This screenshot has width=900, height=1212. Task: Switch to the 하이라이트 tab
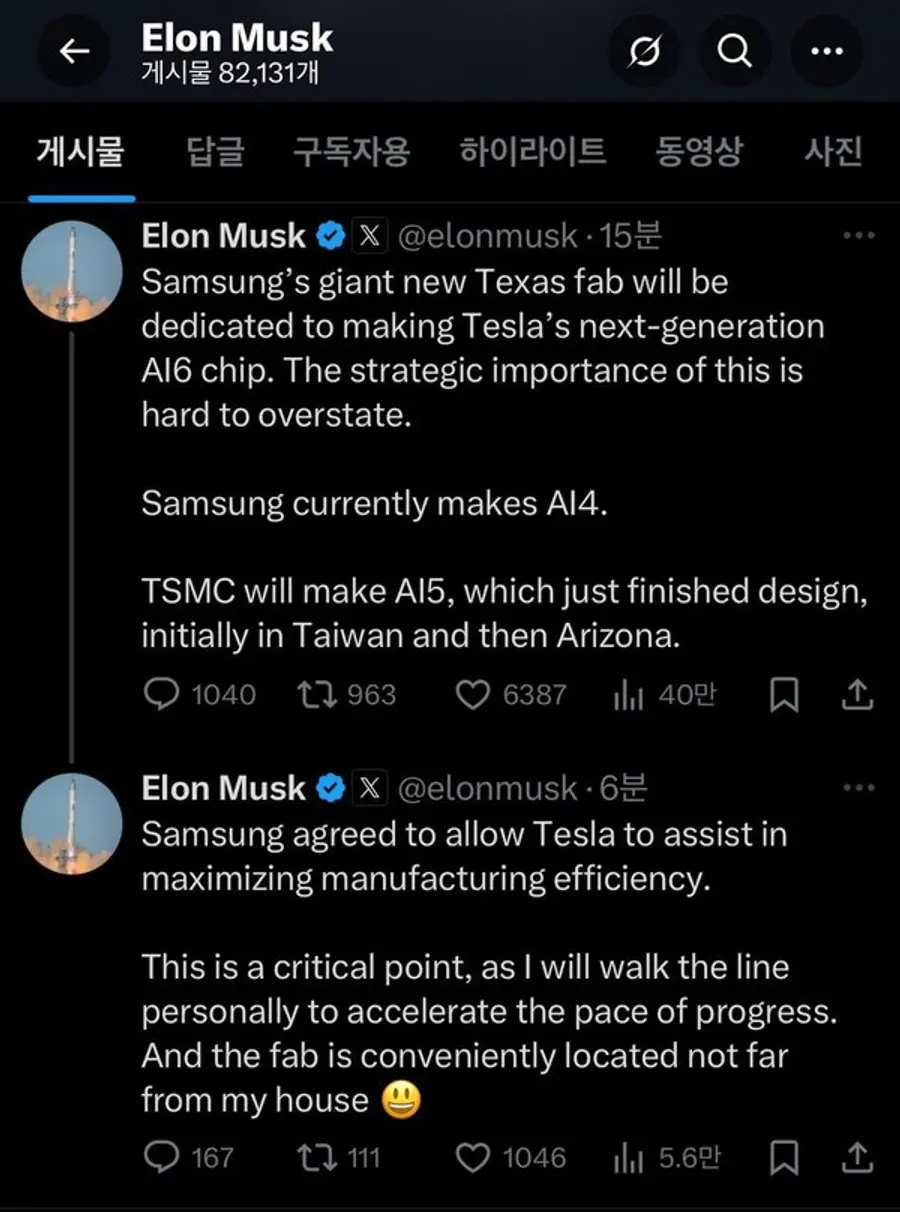(x=532, y=152)
